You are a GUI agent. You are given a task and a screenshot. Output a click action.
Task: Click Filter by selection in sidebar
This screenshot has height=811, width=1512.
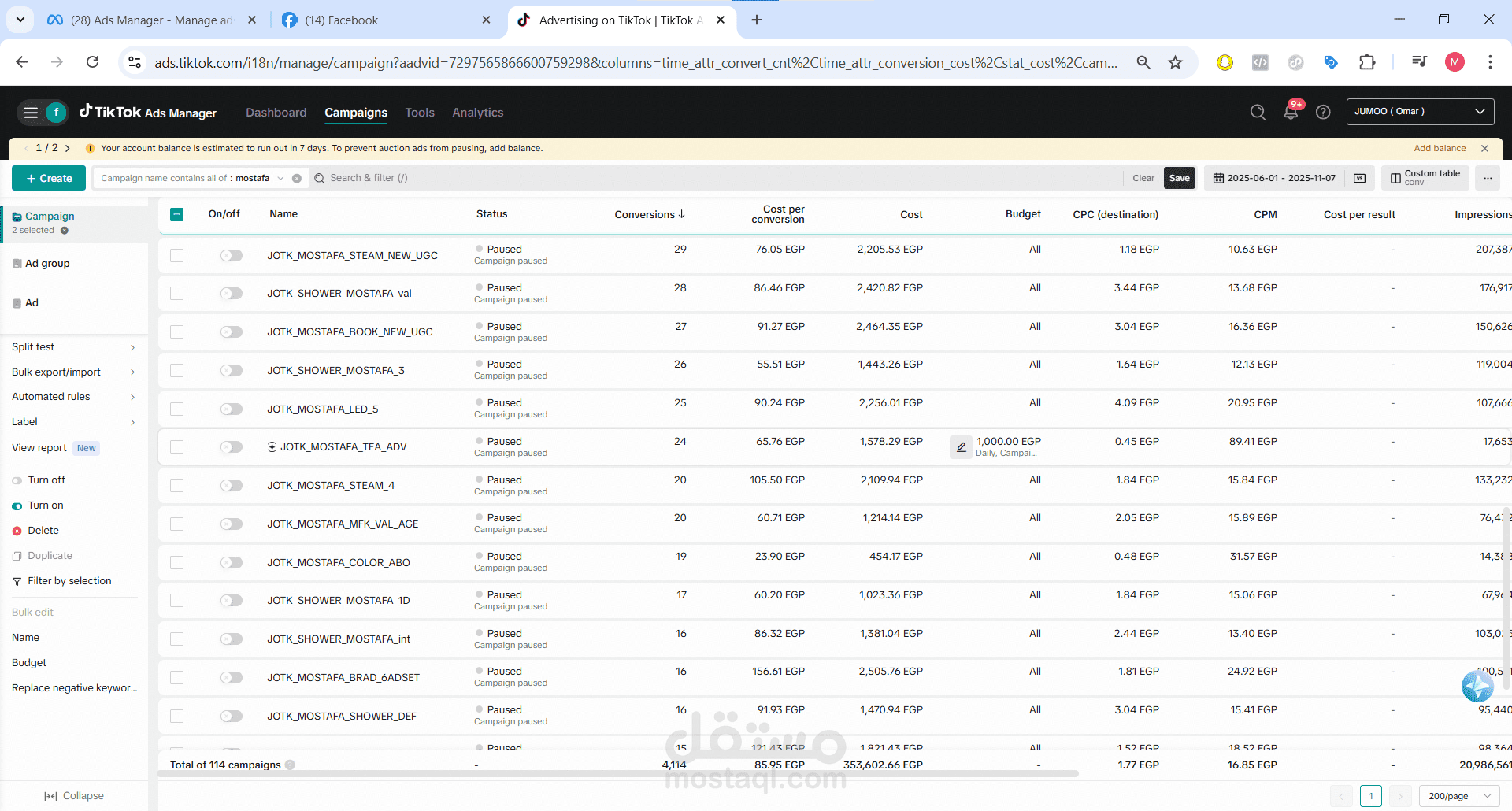tap(69, 581)
